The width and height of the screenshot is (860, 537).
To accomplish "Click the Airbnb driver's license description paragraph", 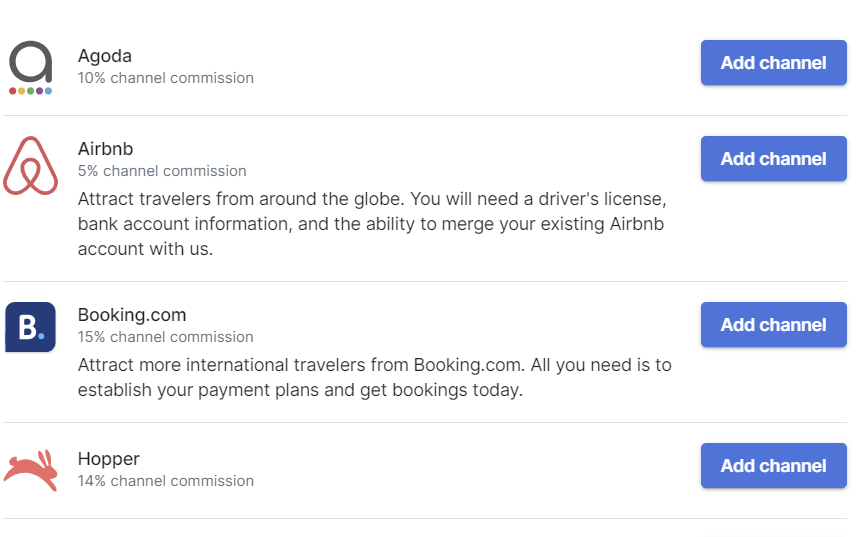I will pyautogui.click(x=371, y=224).
